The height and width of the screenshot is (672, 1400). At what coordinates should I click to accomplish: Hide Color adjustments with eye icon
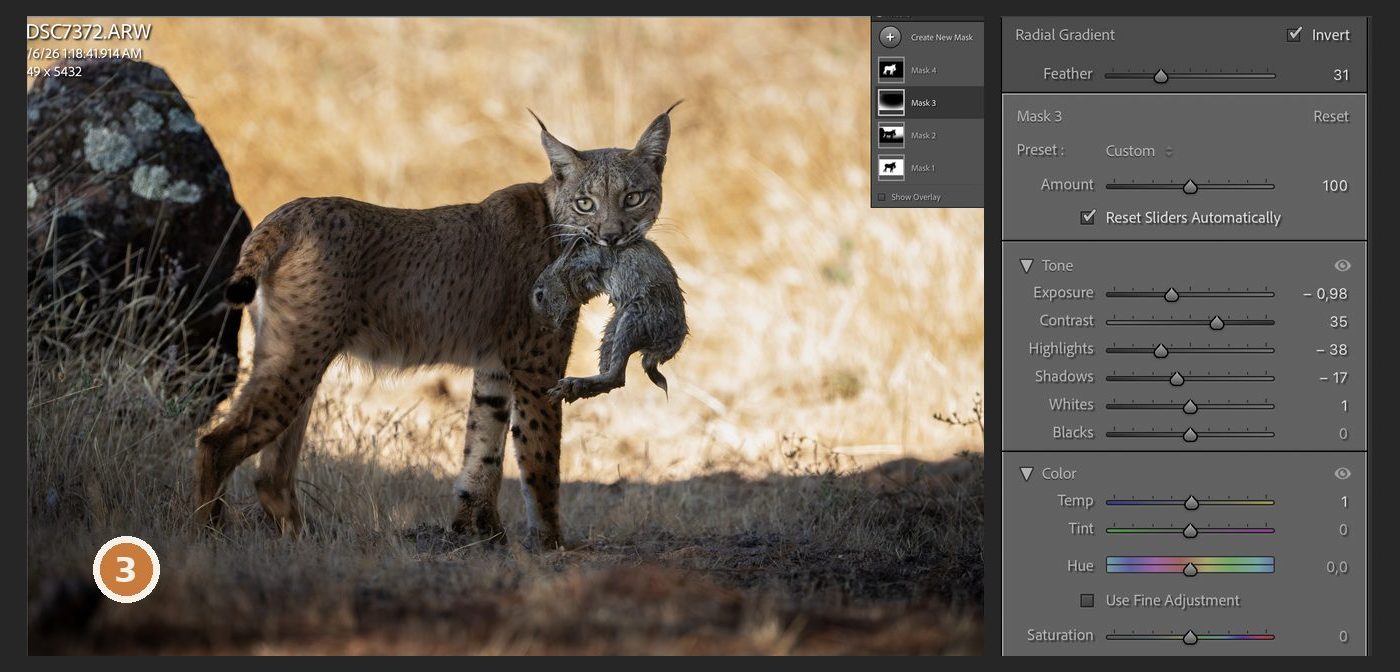(x=1342, y=473)
